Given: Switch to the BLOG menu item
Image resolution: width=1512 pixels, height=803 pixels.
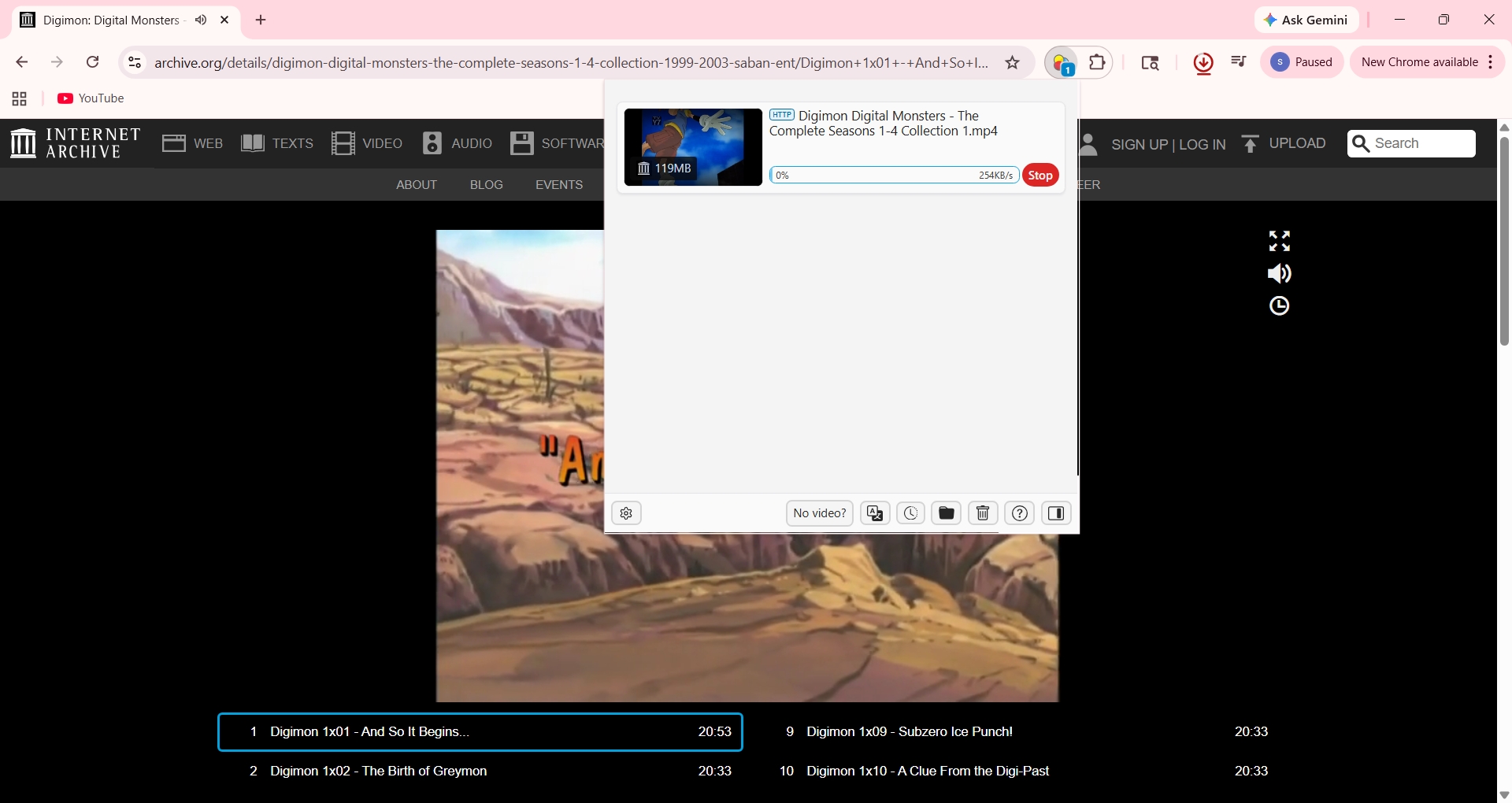Looking at the screenshot, I should tap(486, 184).
